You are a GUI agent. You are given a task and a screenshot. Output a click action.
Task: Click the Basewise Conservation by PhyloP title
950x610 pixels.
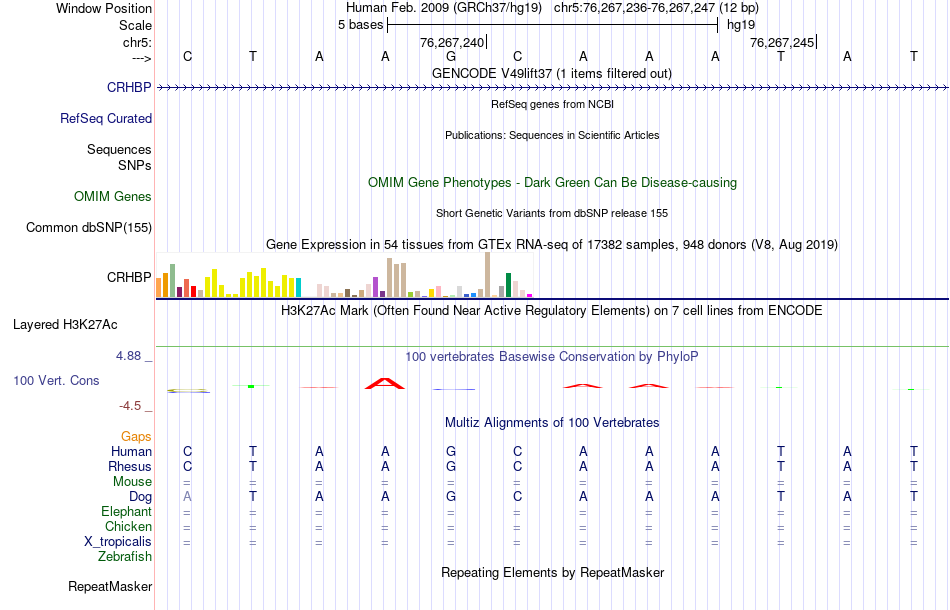click(x=552, y=356)
